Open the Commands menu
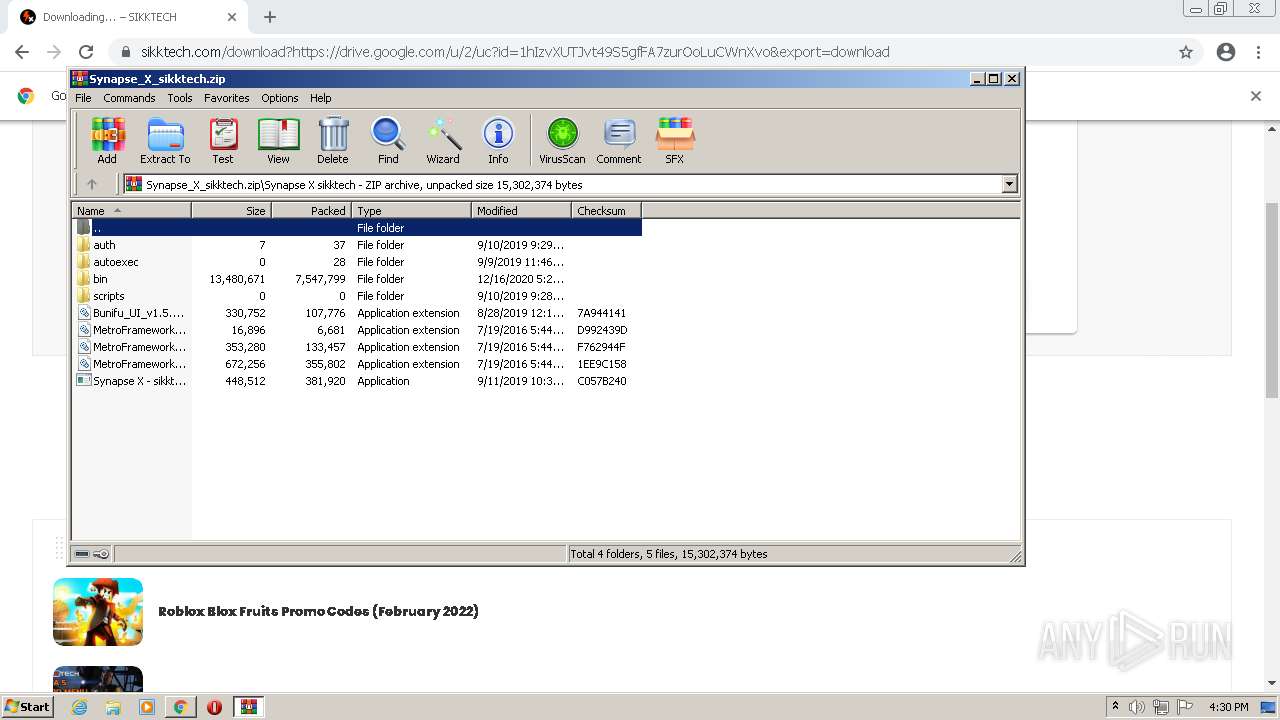1280x720 pixels. pos(129,98)
